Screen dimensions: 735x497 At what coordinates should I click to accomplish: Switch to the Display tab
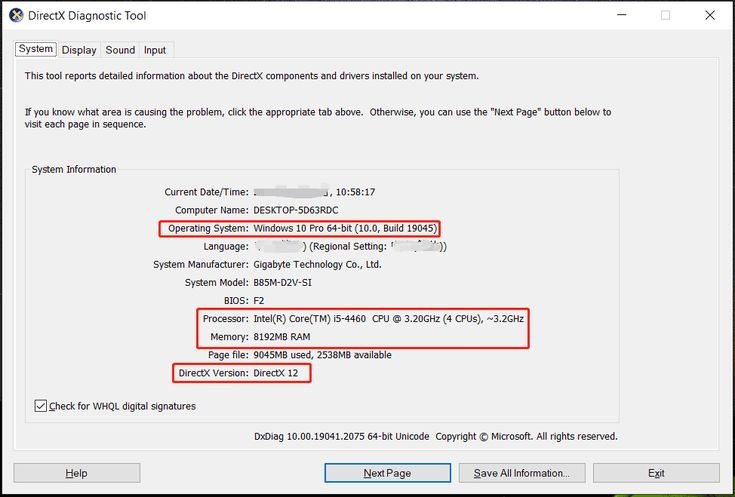[x=79, y=50]
